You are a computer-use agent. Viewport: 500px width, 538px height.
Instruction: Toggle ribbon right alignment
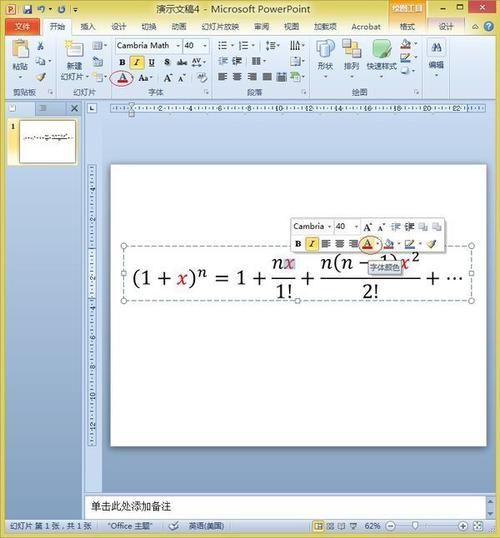(x=252, y=77)
